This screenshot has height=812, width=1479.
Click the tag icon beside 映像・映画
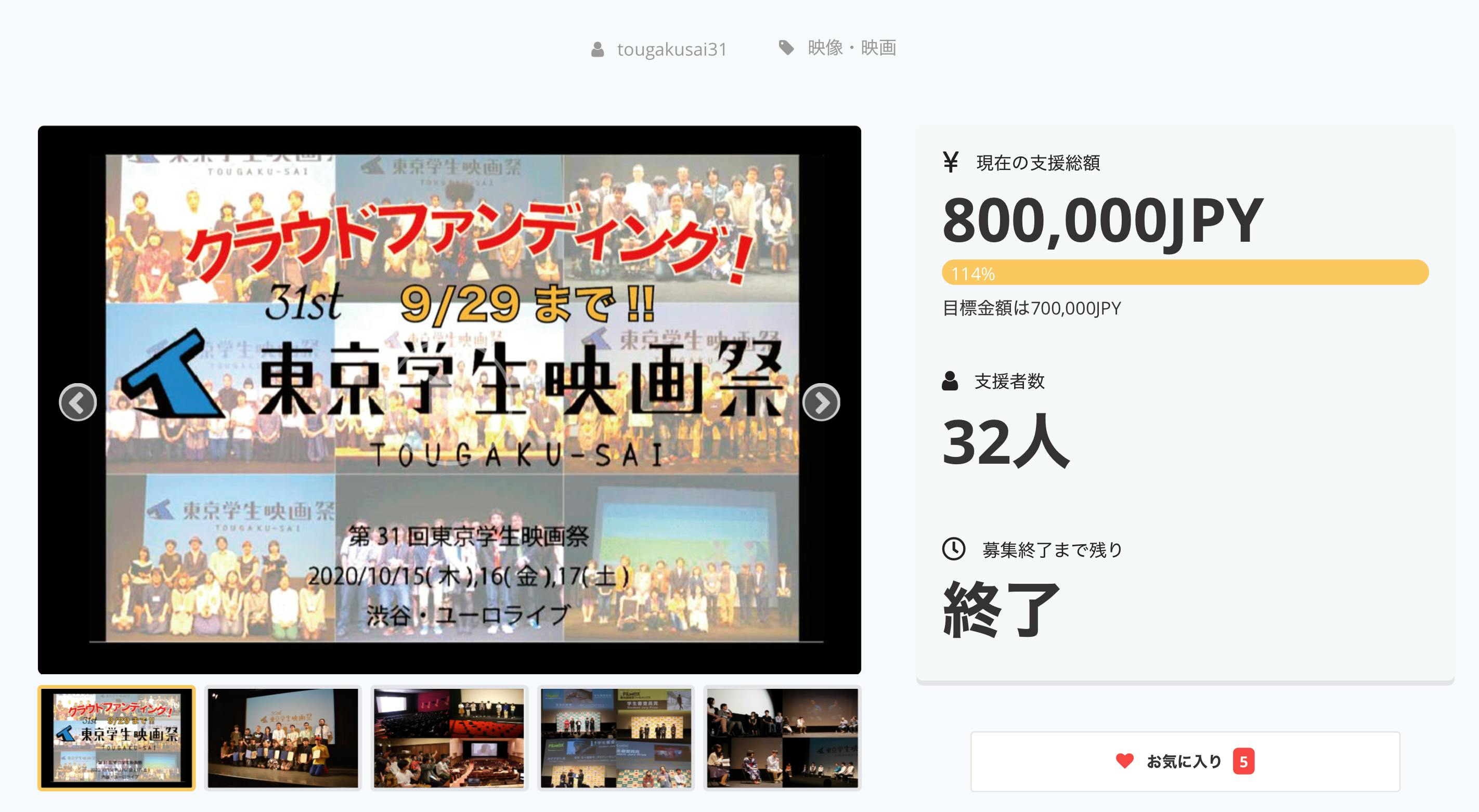[787, 48]
